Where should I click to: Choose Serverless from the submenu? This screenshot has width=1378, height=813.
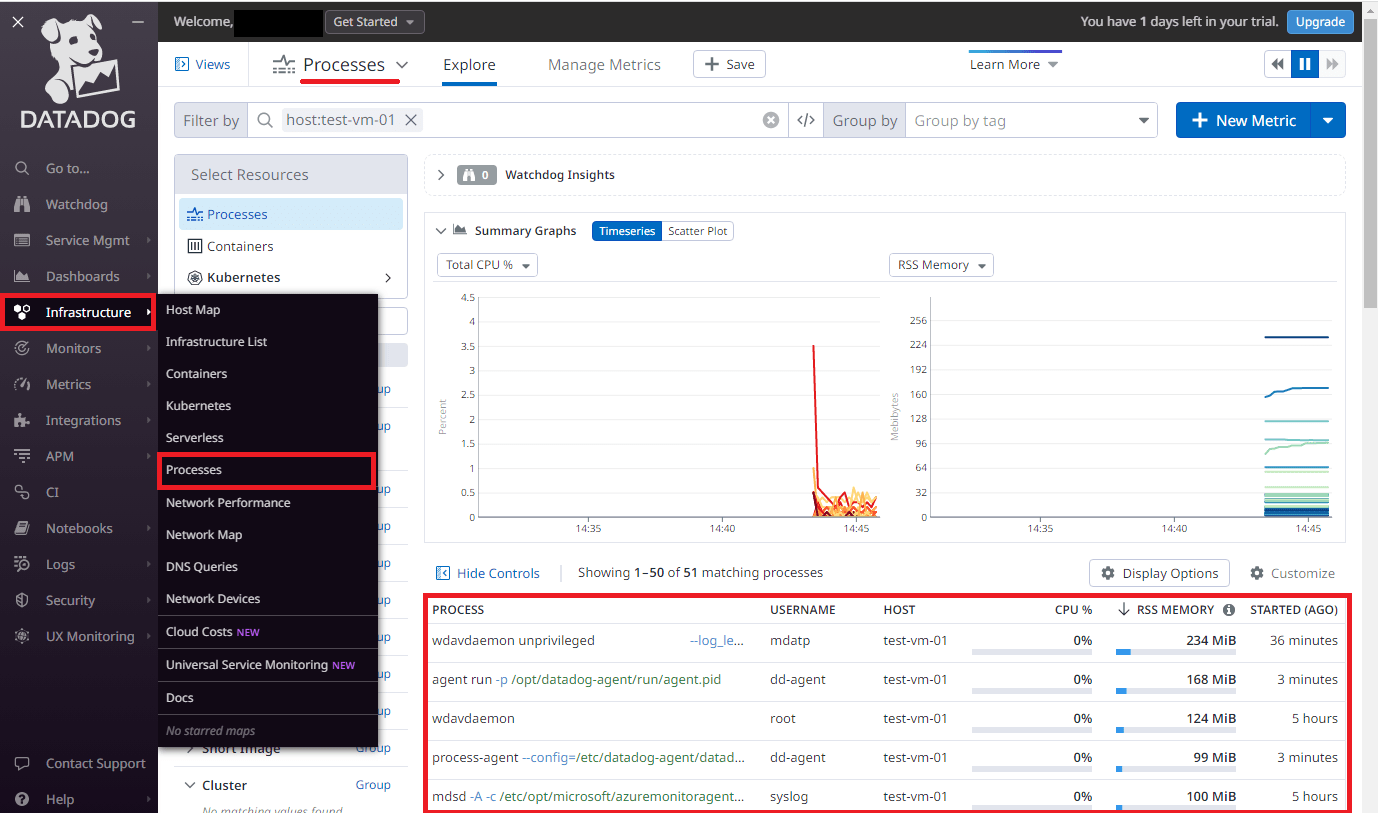coord(195,438)
